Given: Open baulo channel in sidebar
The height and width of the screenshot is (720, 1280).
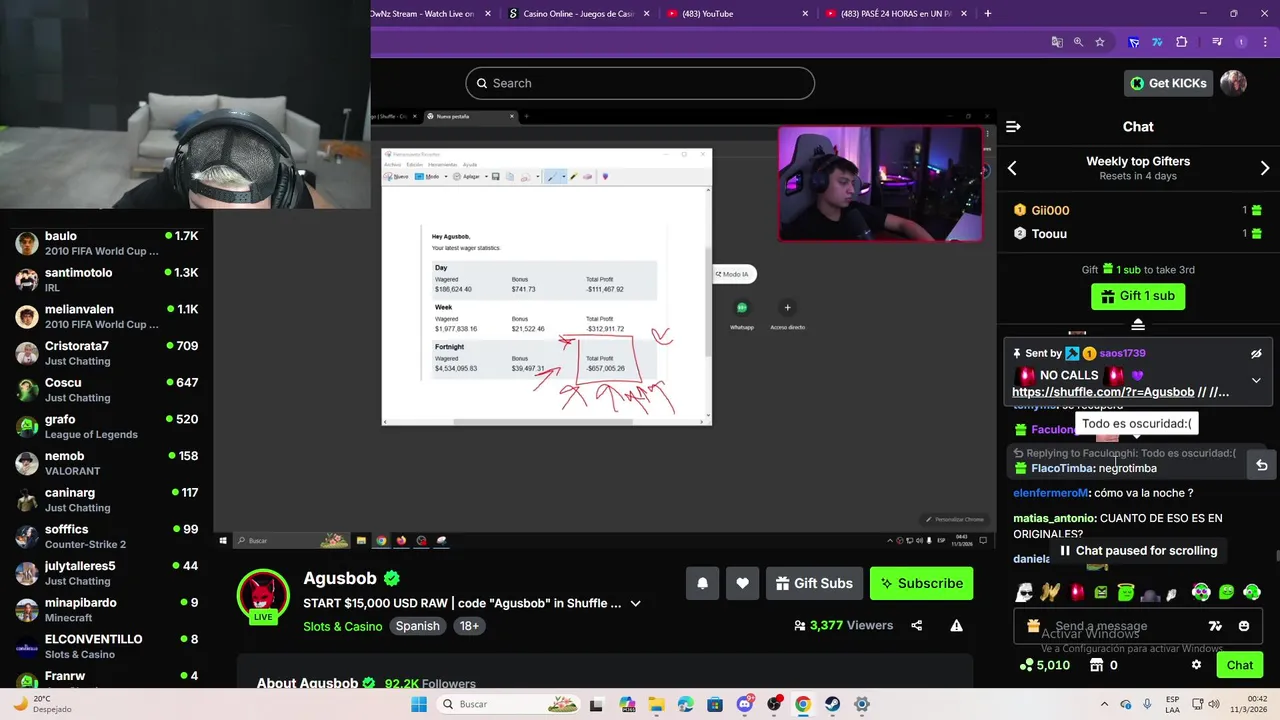Looking at the screenshot, I should click(x=106, y=243).
